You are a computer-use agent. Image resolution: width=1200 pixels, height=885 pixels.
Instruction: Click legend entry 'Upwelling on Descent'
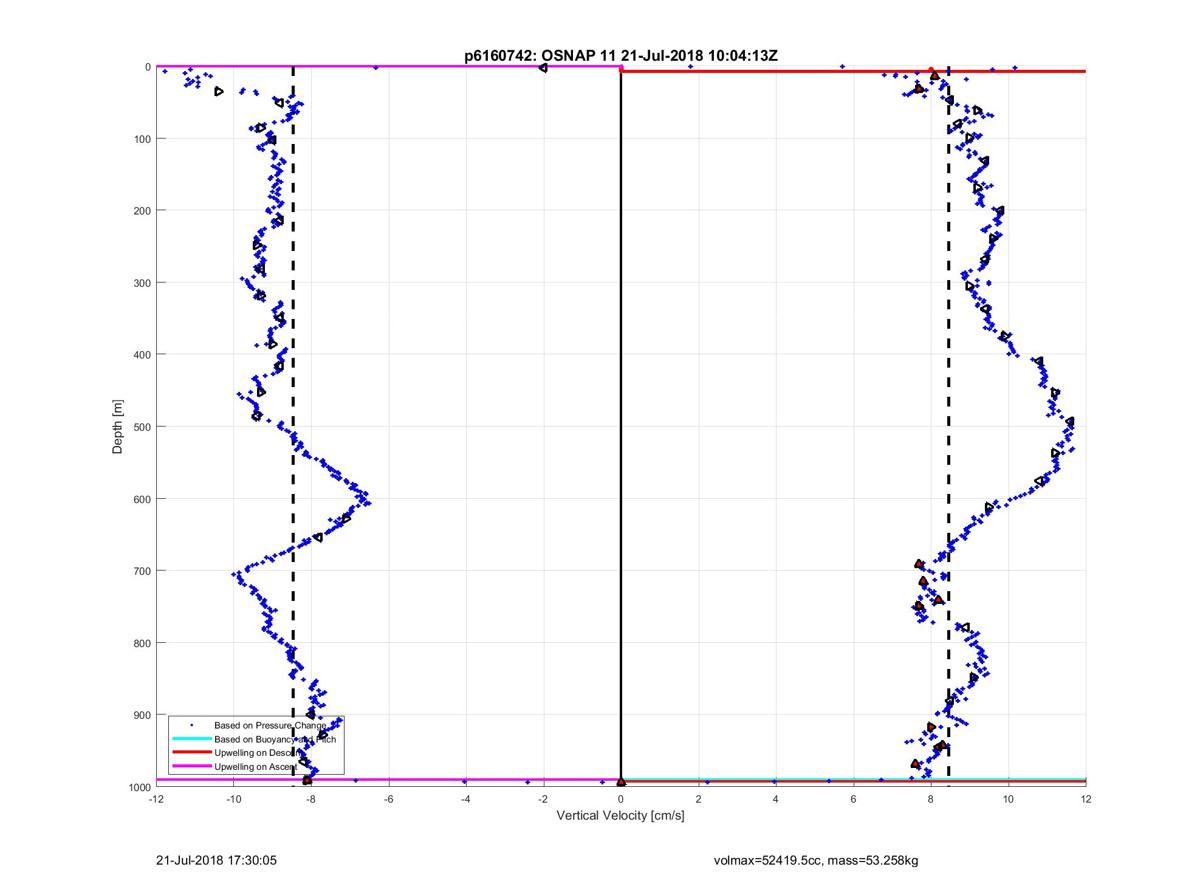(257, 752)
